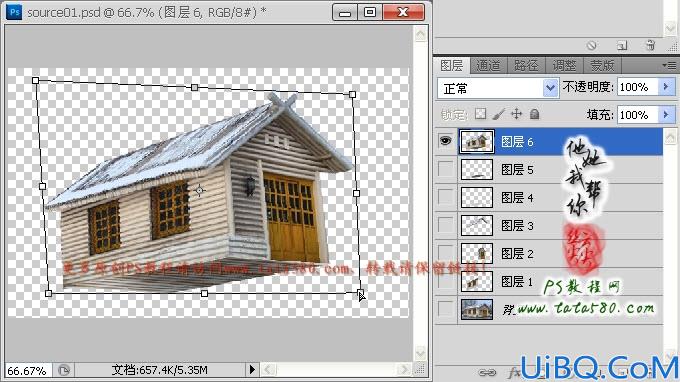Click the Photoshop Ps icon in the title bar
Image resolution: width=680 pixels, height=382 pixels.
click(x=14, y=12)
